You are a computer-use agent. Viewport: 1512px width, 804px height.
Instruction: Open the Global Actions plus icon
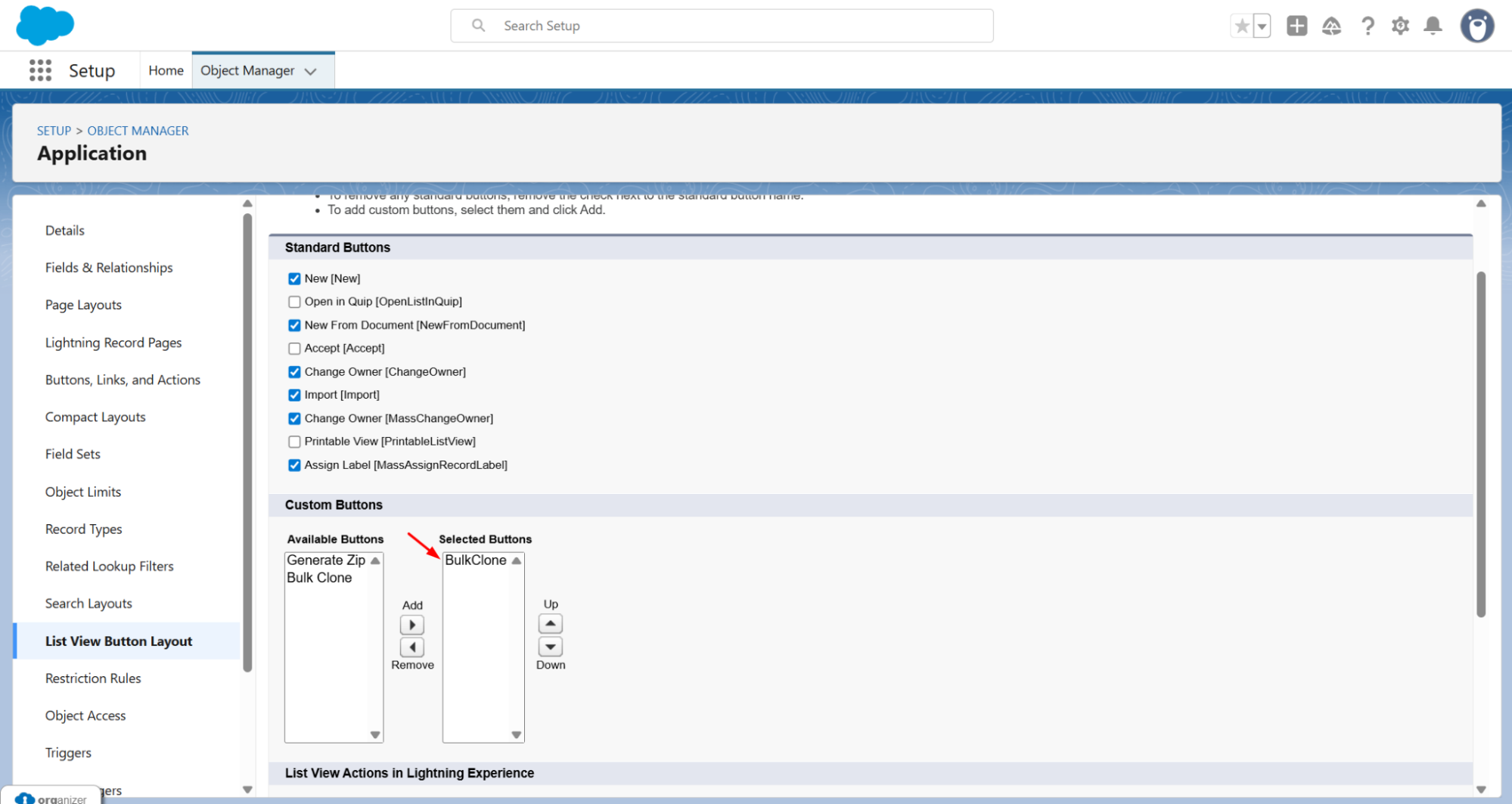click(x=1296, y=26)
